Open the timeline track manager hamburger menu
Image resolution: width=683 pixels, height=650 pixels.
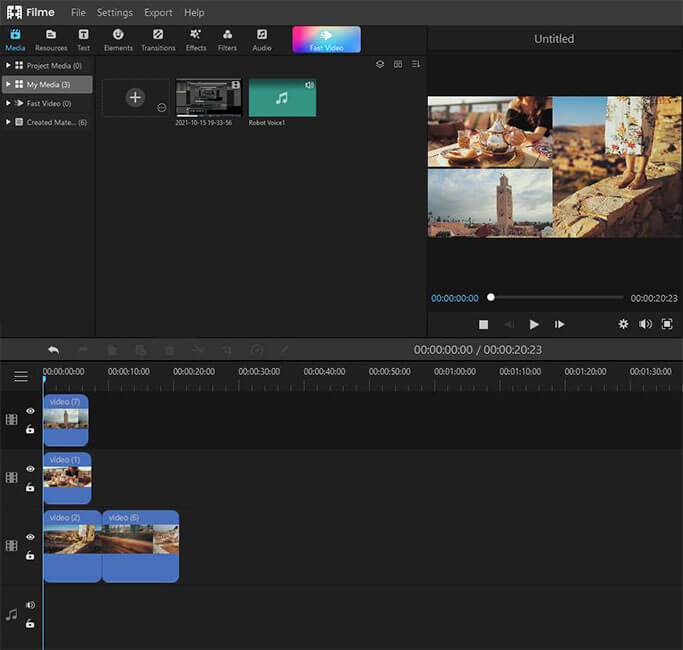pos(21,376)
